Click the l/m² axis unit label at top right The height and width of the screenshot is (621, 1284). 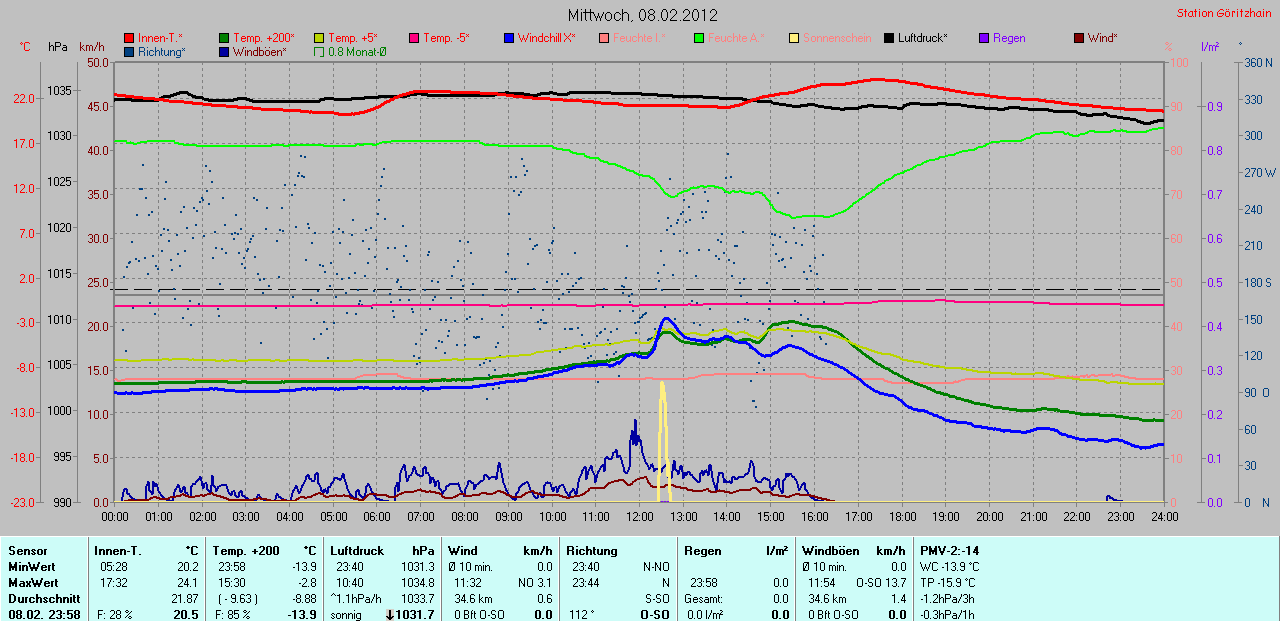tap(1209, 47)
